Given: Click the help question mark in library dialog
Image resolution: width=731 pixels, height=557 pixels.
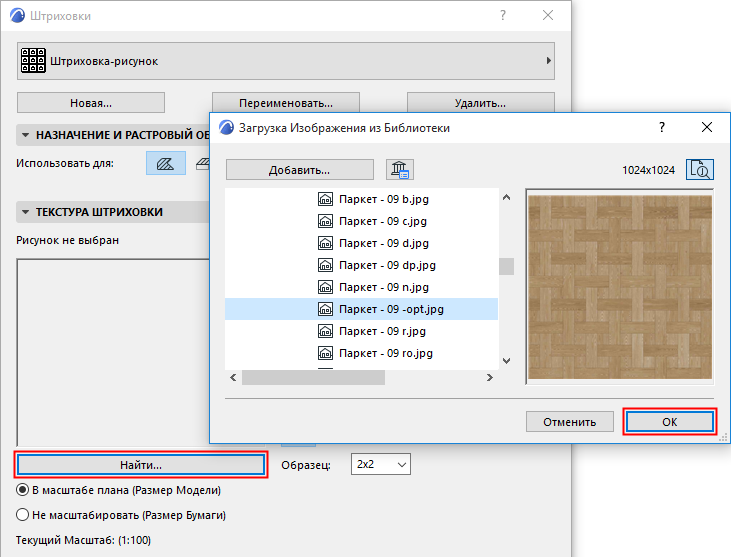Looking at the screenshot, I should 662,127.
